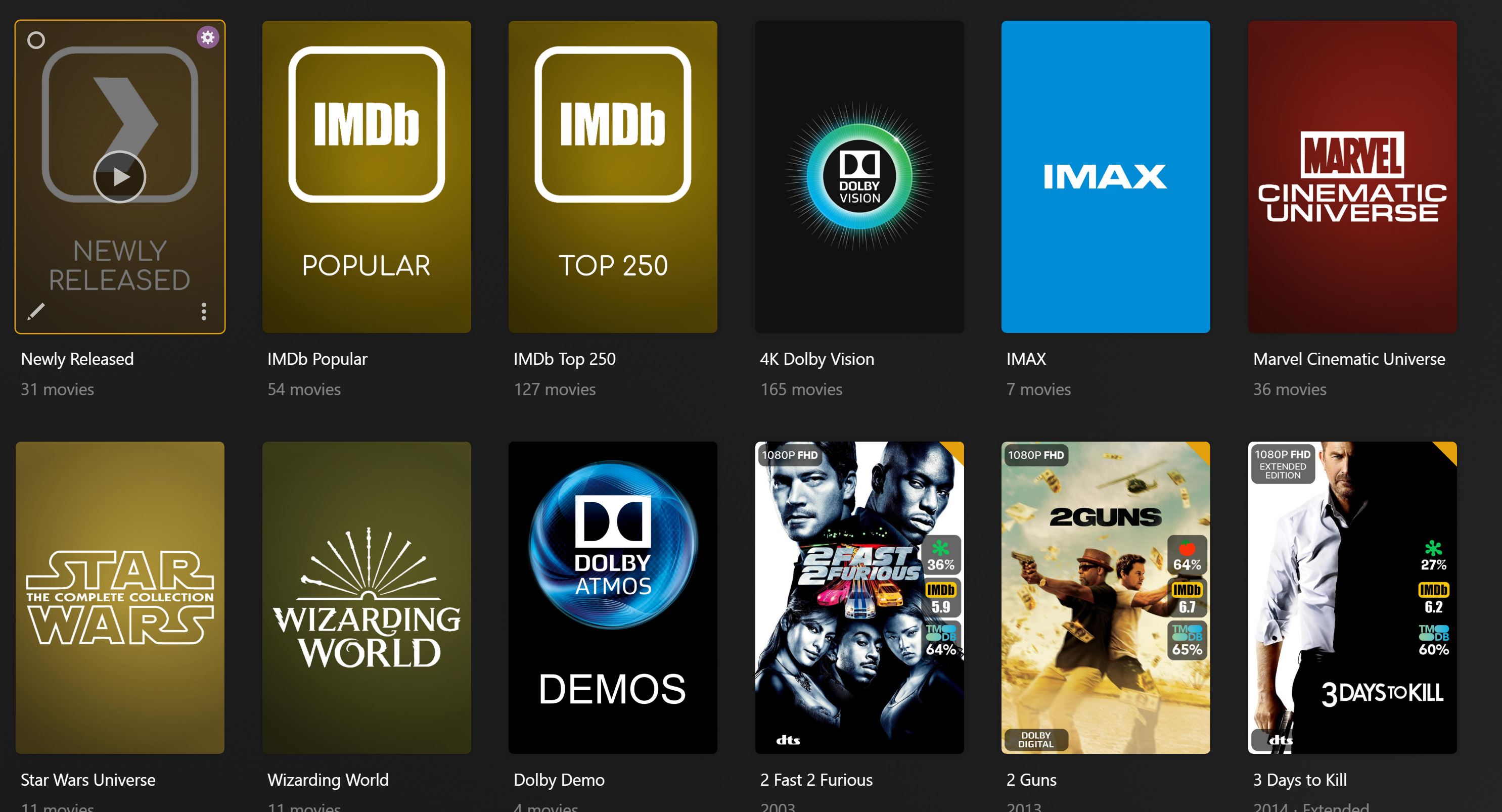Open the 4K Dolby Vision title link
This screenshot has height=812, width=1502.
tap(817, 359)
